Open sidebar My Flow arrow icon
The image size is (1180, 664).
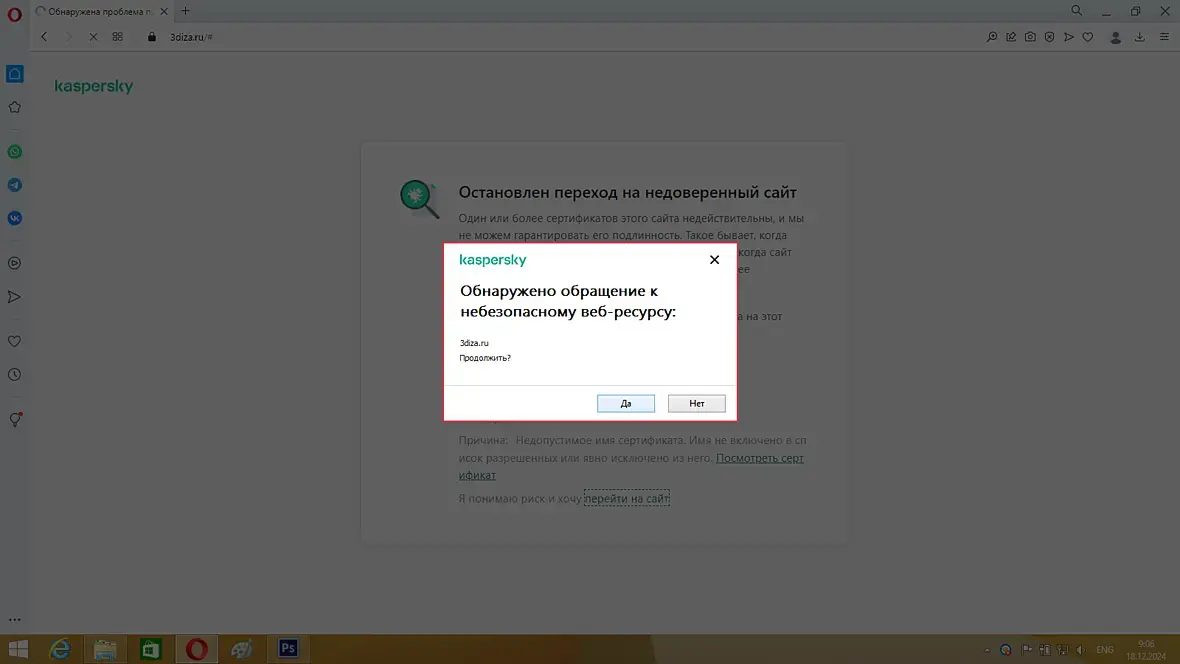[x=14, y=297]
